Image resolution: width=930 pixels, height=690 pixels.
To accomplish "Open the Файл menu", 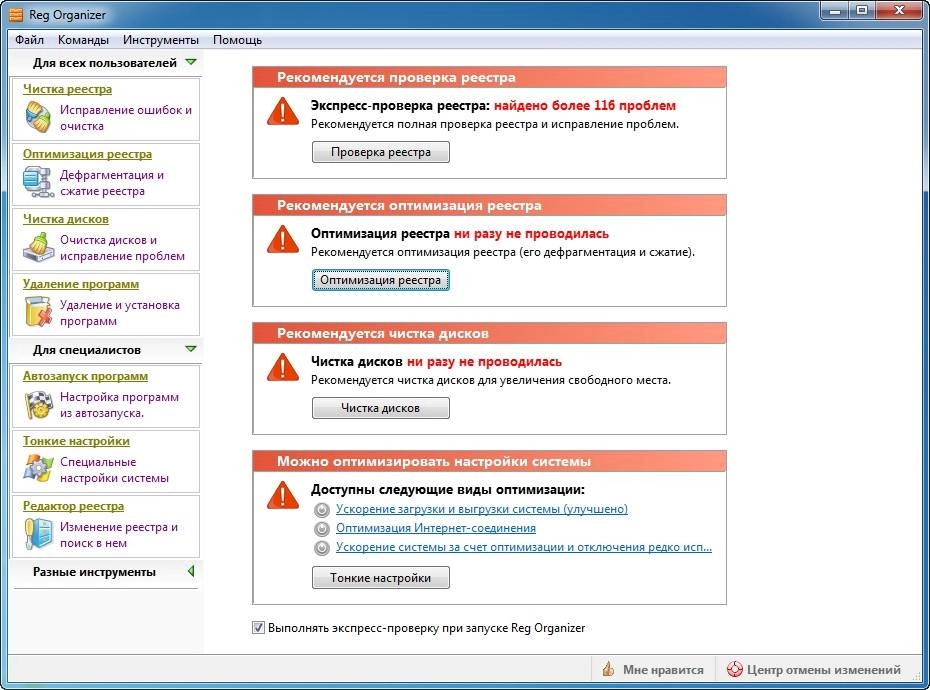I will pos(30,40).
